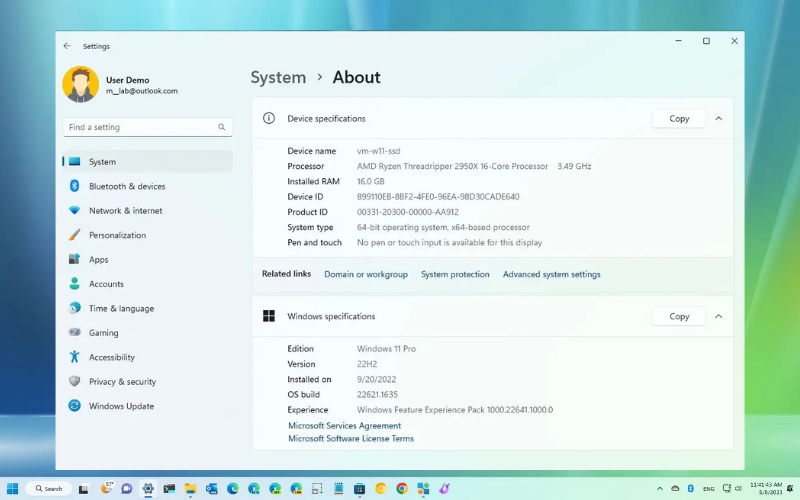Click the taskbar Search box
Image resolution: width=800 pixels, height=500 pixels.
coord(49,488)
